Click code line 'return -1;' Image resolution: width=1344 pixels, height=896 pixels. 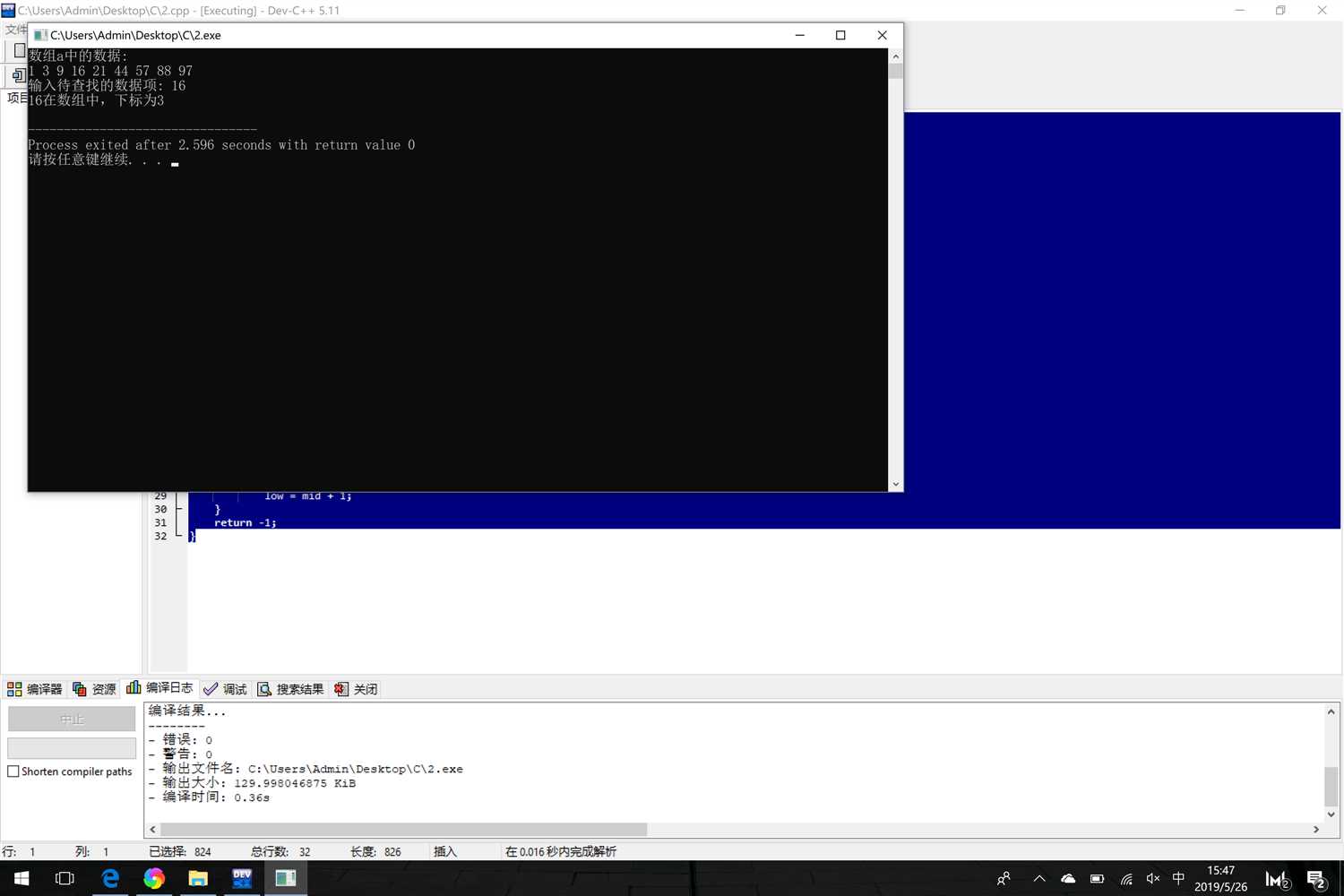[x=245, y=522]
